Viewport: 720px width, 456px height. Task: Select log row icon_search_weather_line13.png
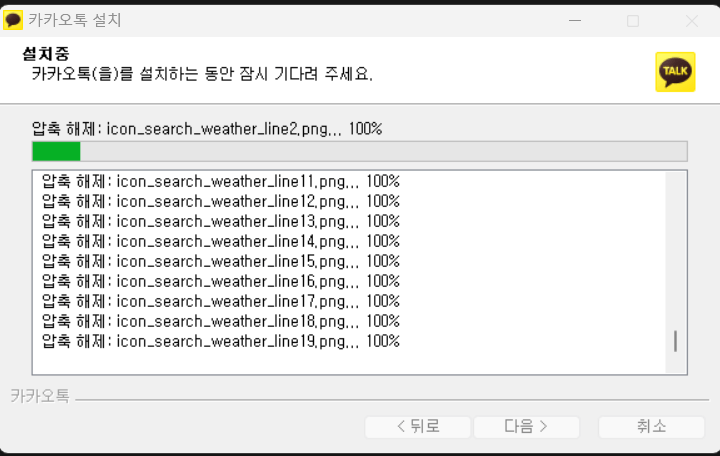click(221, 221)
